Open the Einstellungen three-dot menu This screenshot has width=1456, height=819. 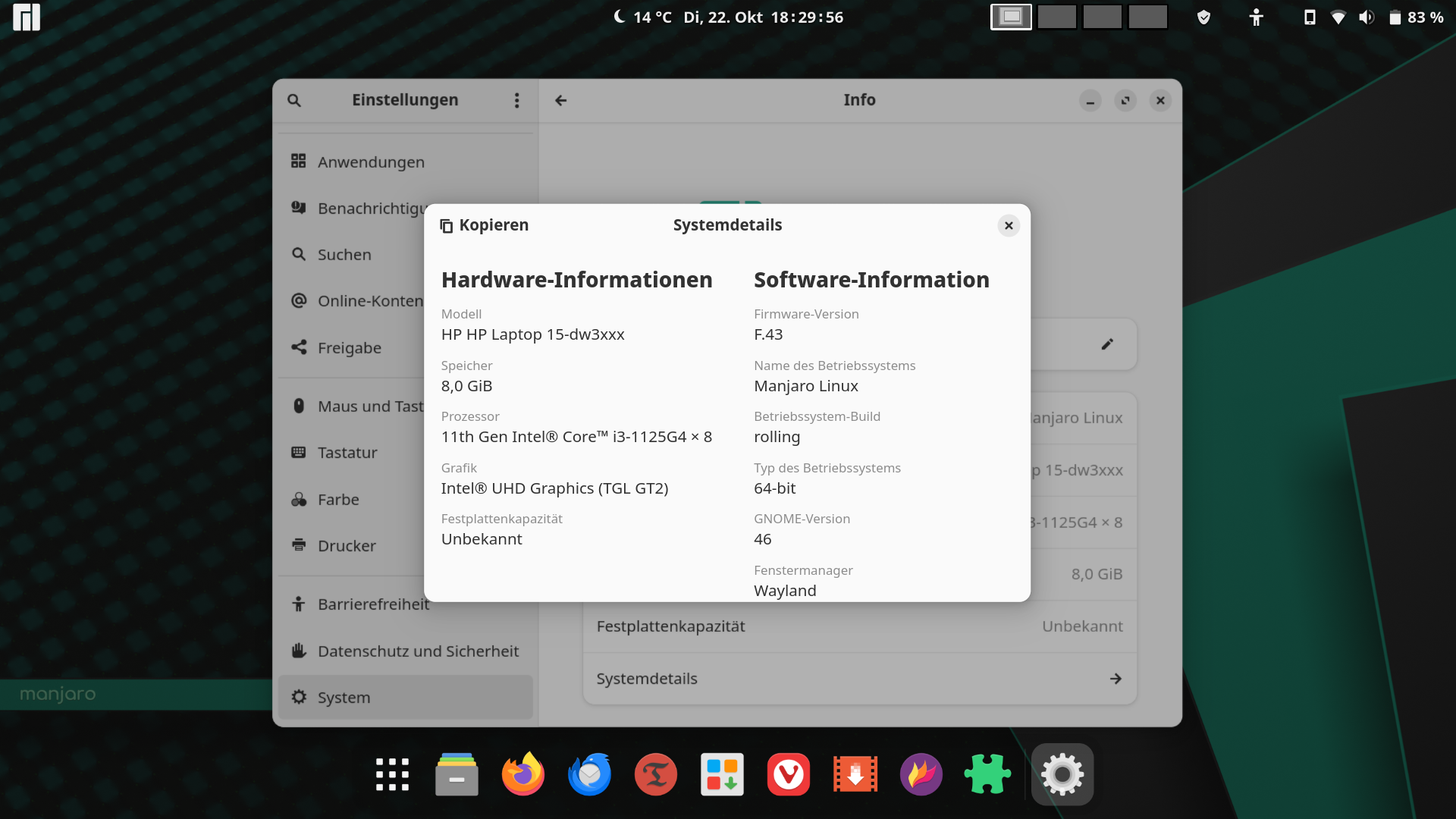pos(516,100)
